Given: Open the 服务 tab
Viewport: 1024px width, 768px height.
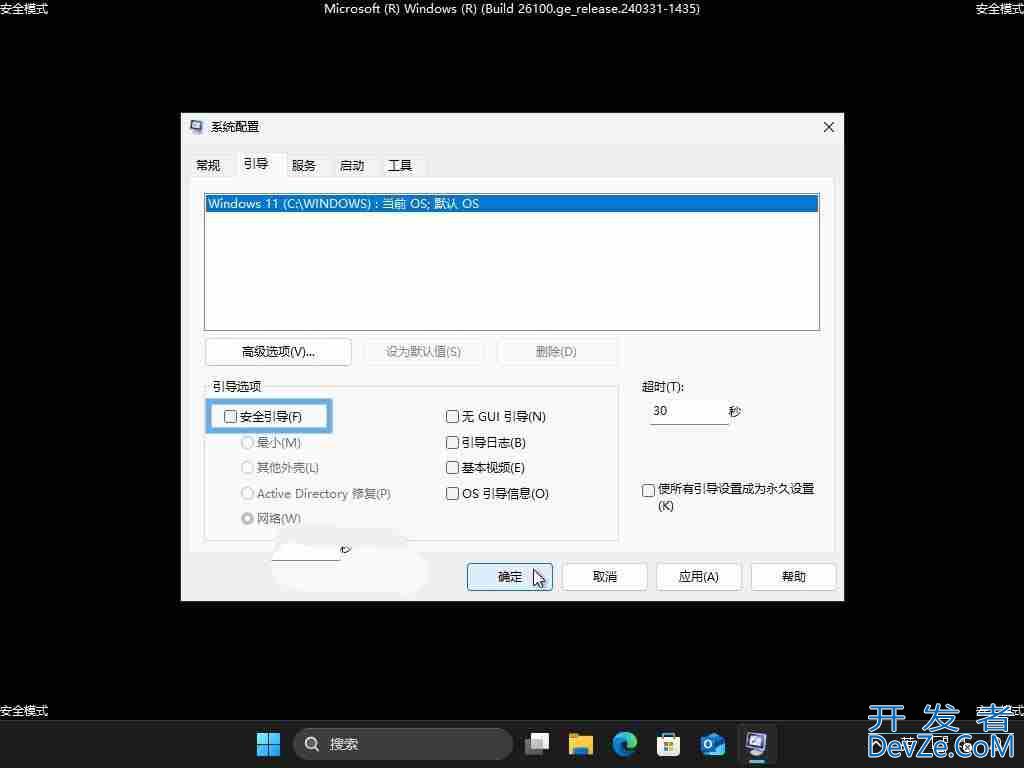Looking at the screenshot, I should click(x=304, y=166).
